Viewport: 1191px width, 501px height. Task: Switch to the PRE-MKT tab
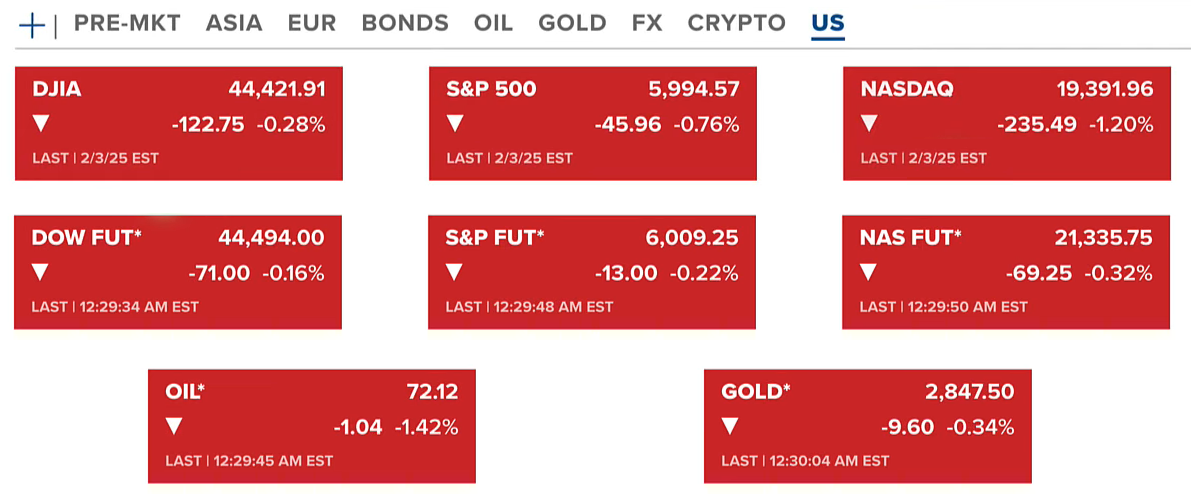pyautogui.click(x=127, y=24)
